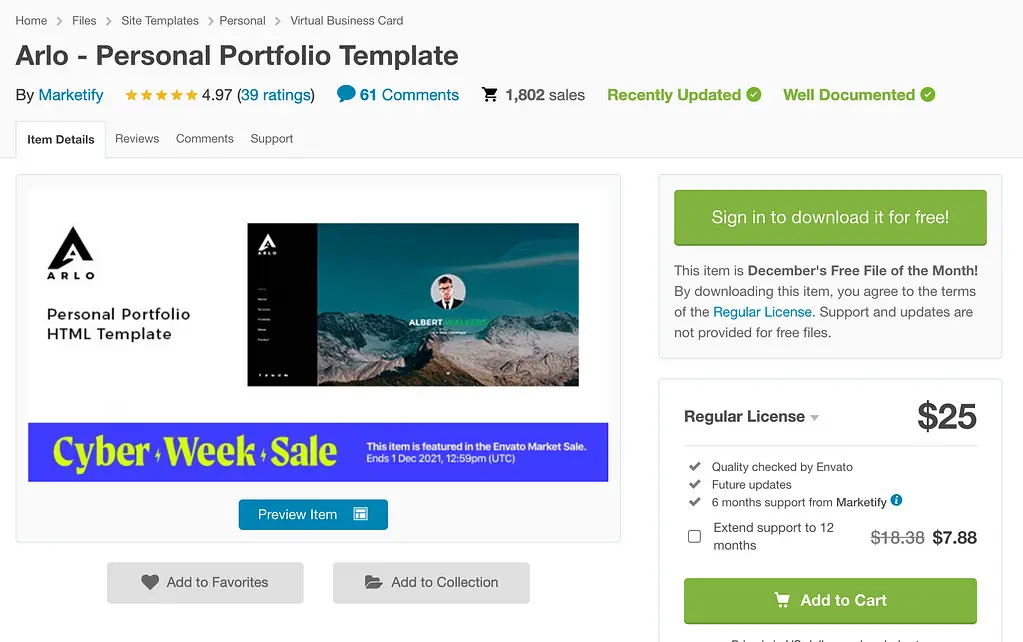Select the Support tab
The width and height of the screenshot is (1023, 642).
[x=272, y=139]
